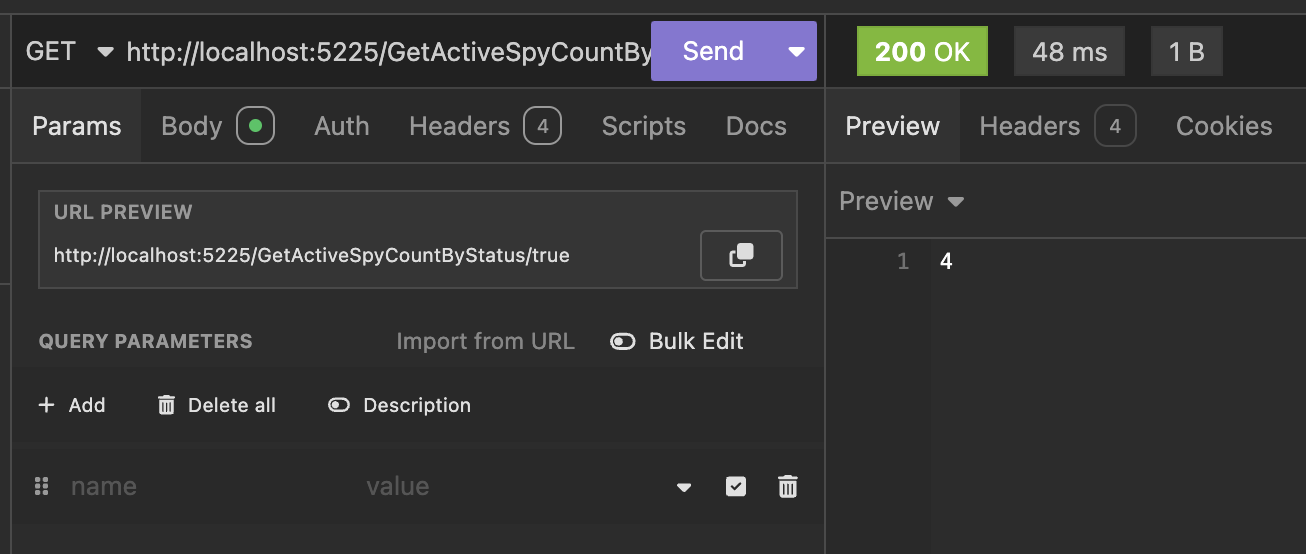Image resolution: width=1306 pixels, height=554 pixels.
Task: Click the plus Add parameter icon
Action: click(46, 405)
